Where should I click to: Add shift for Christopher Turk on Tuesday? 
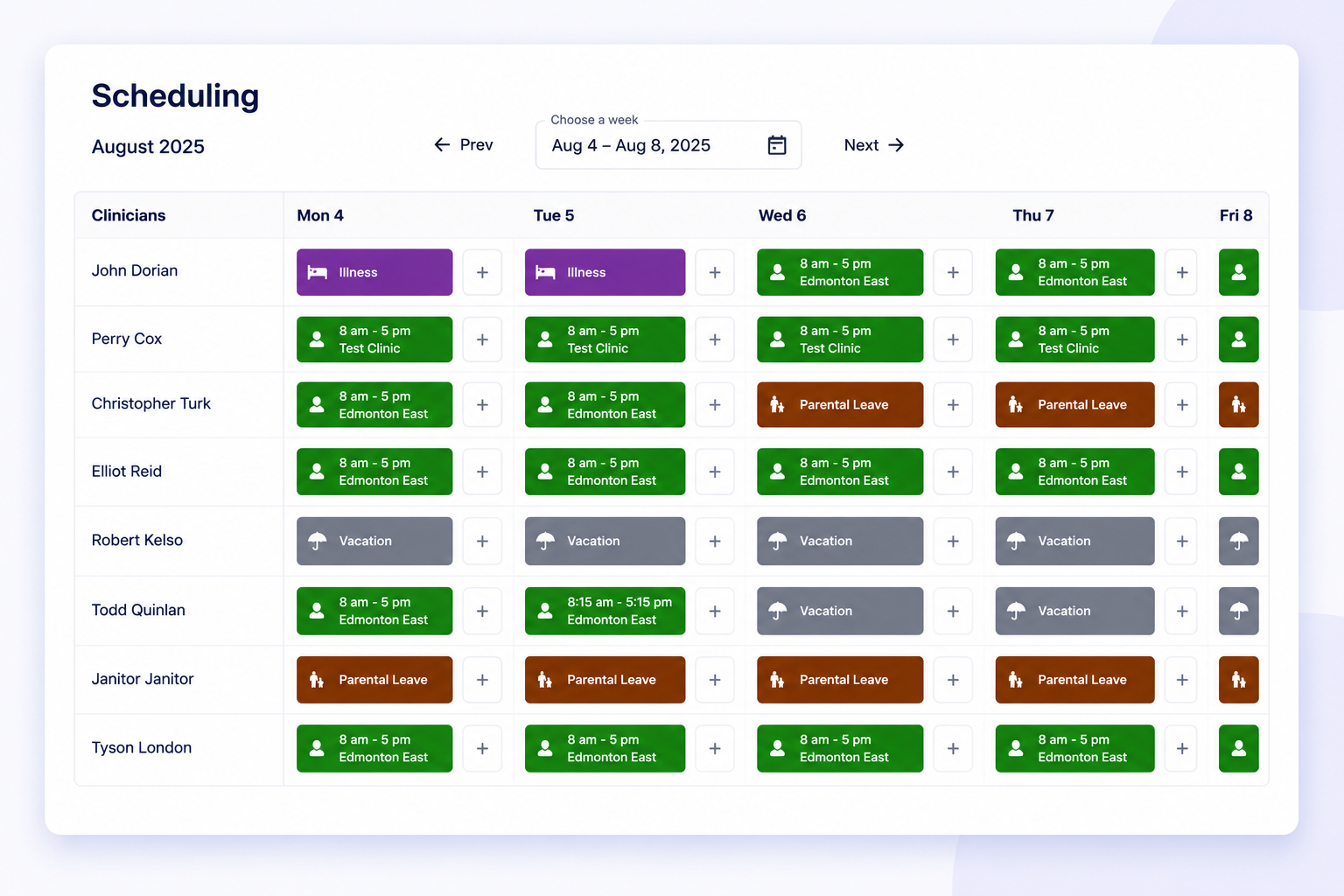click(x=715, y=405)
